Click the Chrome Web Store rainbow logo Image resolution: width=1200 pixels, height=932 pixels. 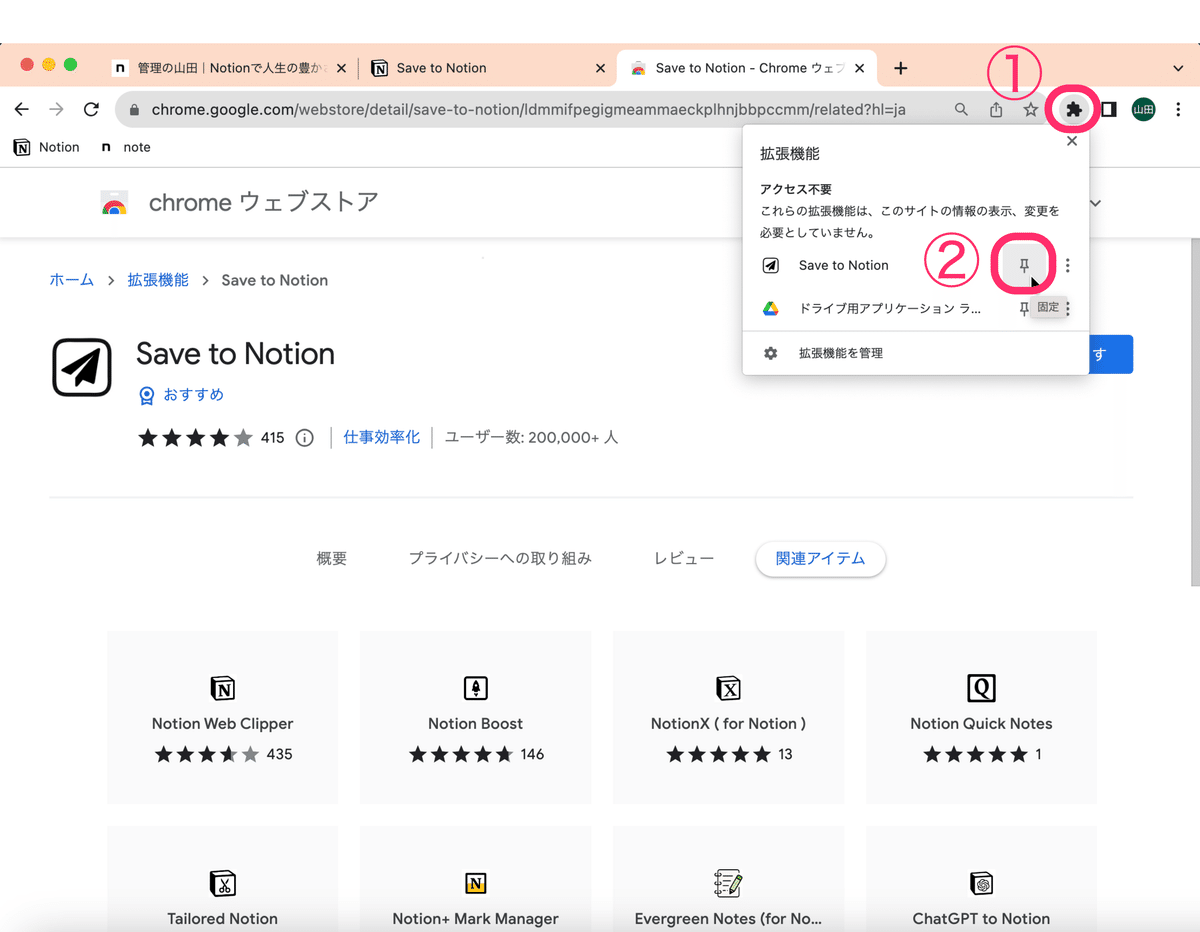tap(114, 202)
